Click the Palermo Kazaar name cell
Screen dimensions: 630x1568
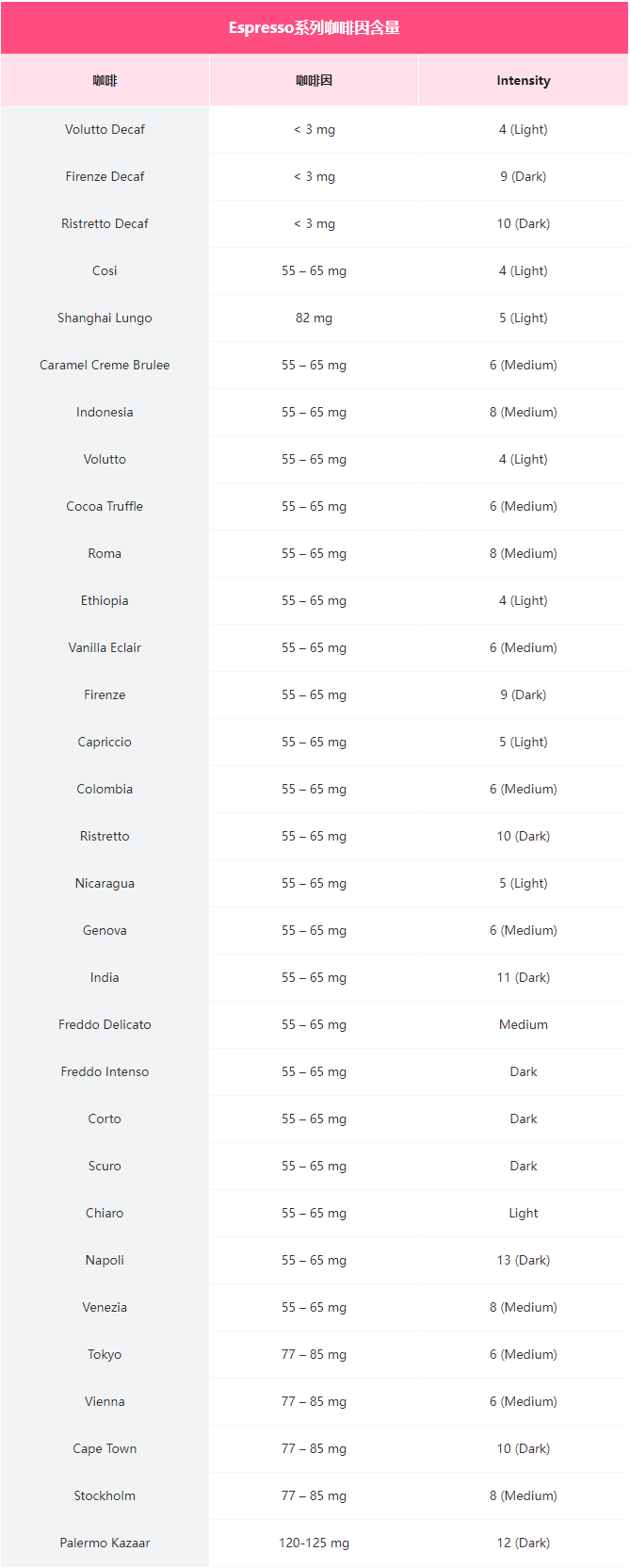(105, 1543)
